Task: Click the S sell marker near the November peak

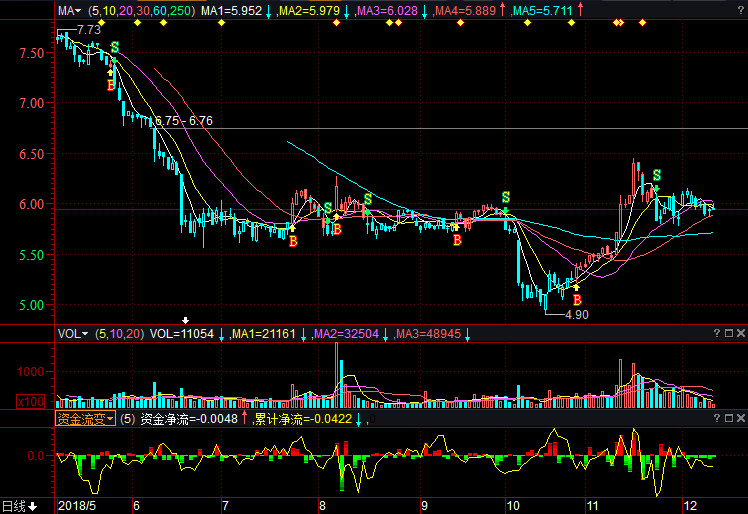Action: (x=657, y=175)
